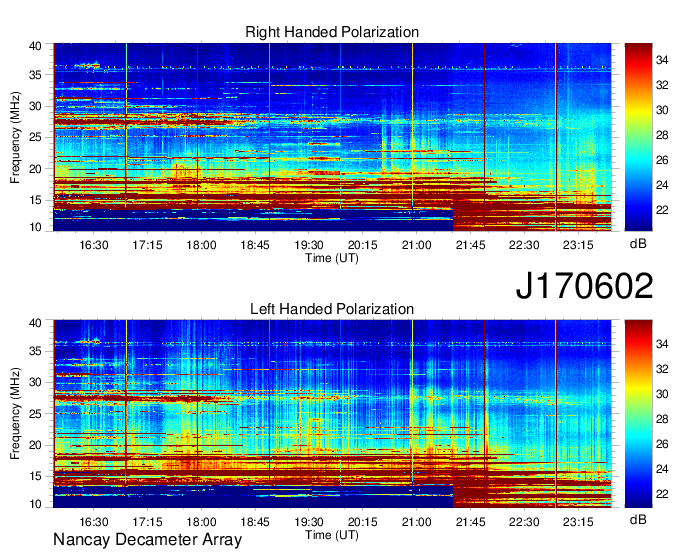Click 40 MHz tick of left-handed plot
The image size is (680, 552).
click(35, 323)
